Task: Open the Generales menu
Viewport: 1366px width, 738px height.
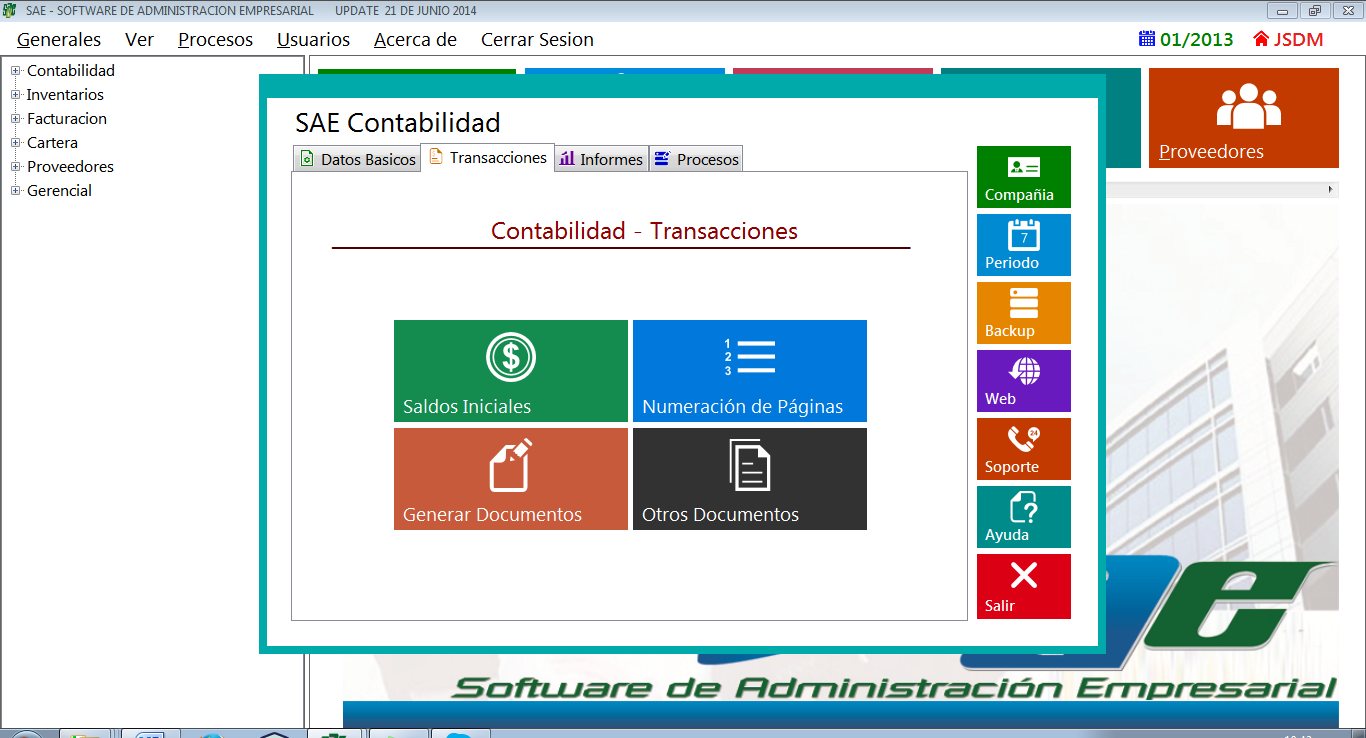Action: coord(59,40)
